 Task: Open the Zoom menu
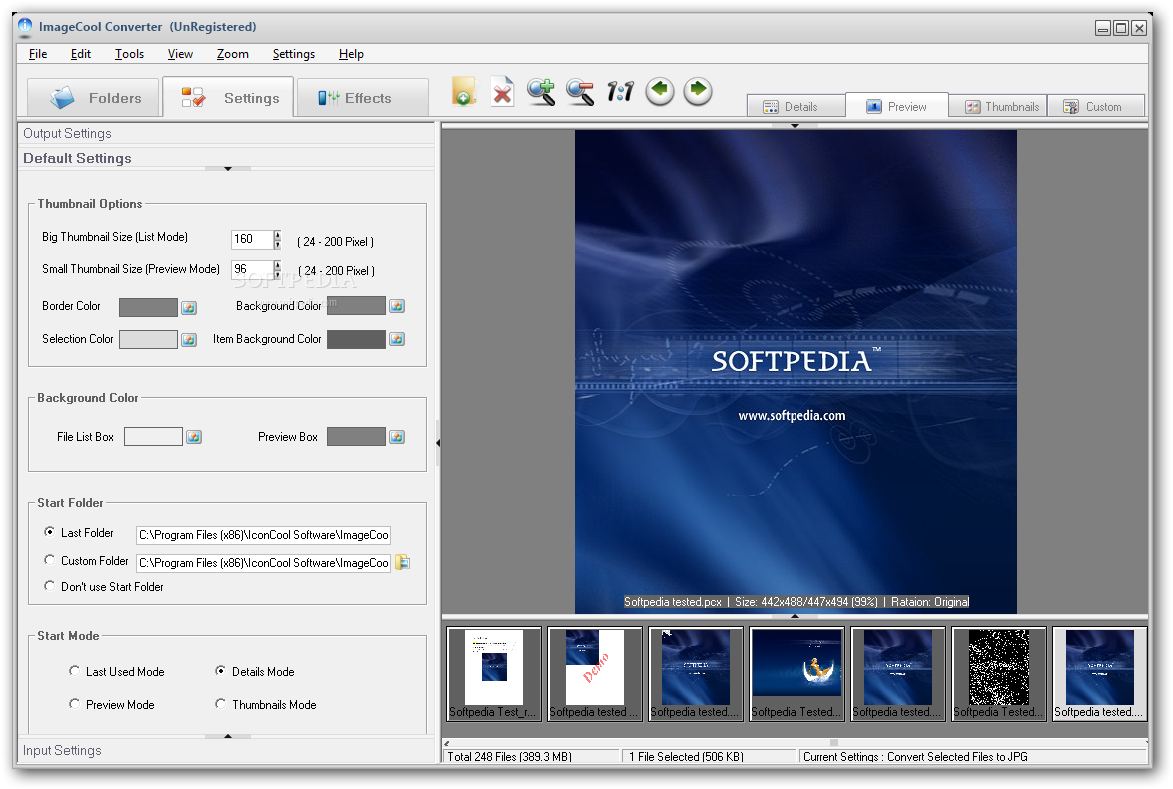click(x=233, y=54)
